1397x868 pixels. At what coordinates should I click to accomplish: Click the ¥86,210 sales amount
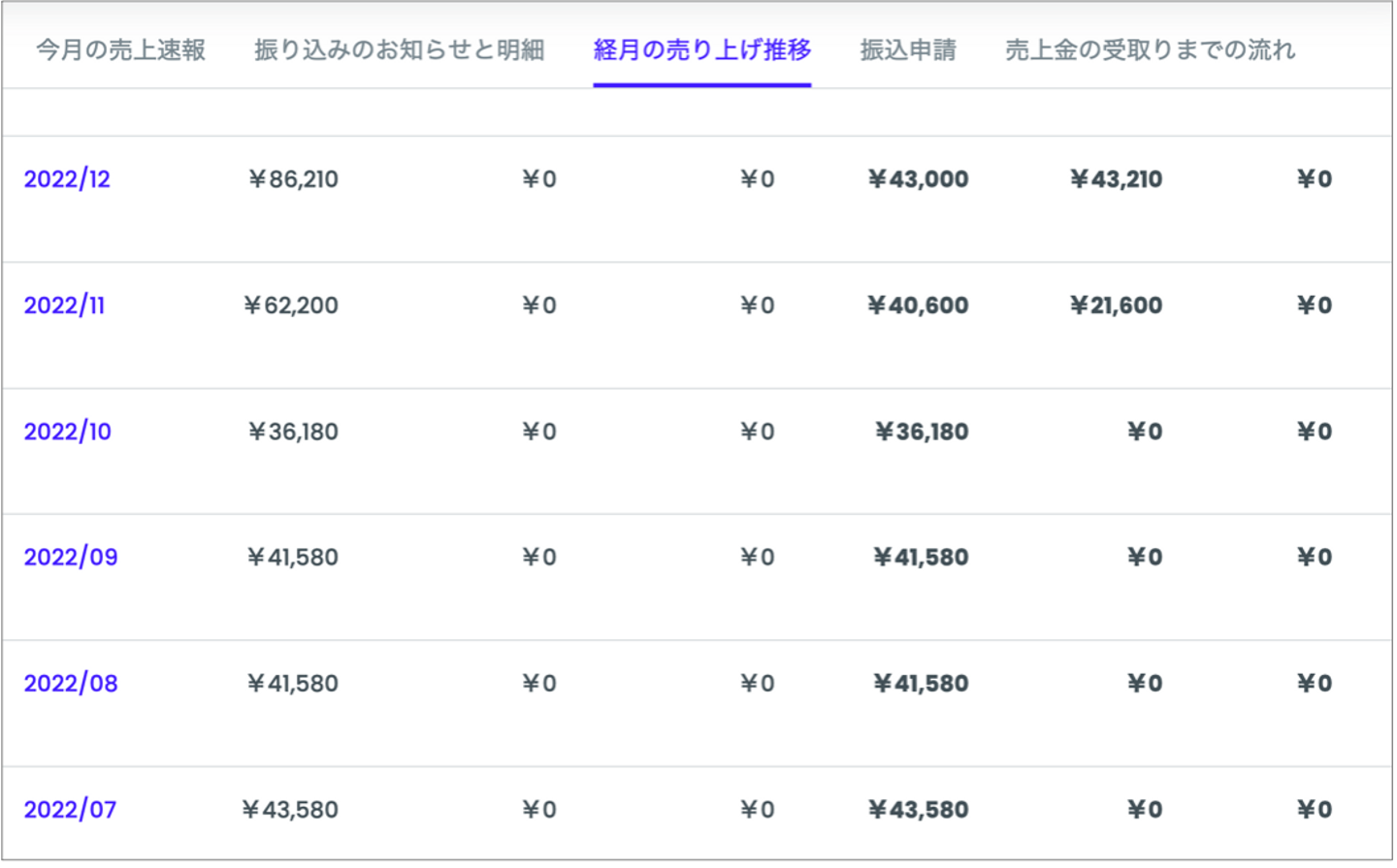pyautogui.click(x=293, y=179)
